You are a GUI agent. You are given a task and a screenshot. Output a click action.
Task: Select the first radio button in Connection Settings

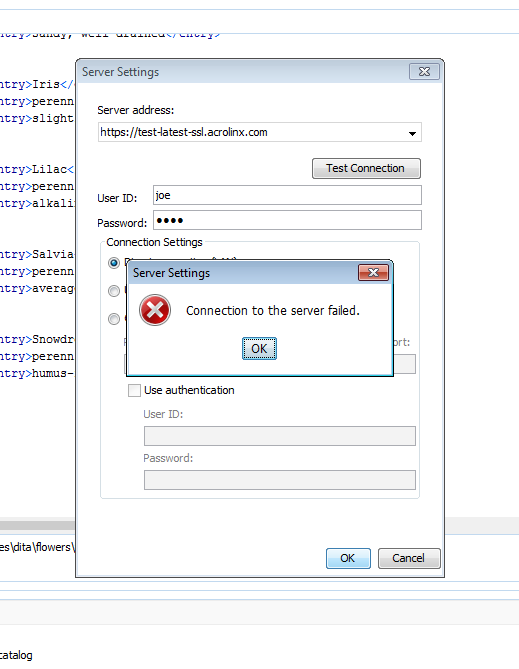pos(114,263)
